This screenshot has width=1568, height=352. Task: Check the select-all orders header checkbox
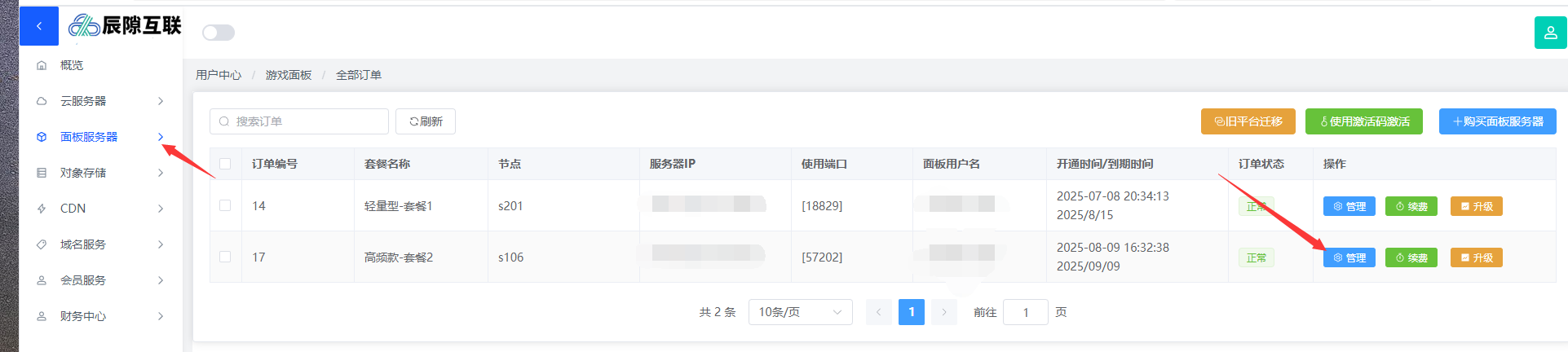(x=225, y=164)
